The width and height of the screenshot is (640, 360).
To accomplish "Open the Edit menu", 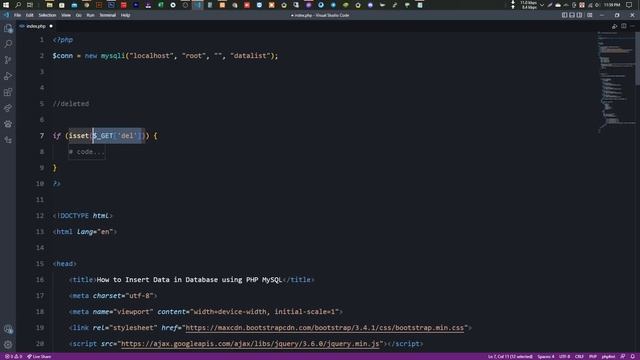I will coord(30,15).
